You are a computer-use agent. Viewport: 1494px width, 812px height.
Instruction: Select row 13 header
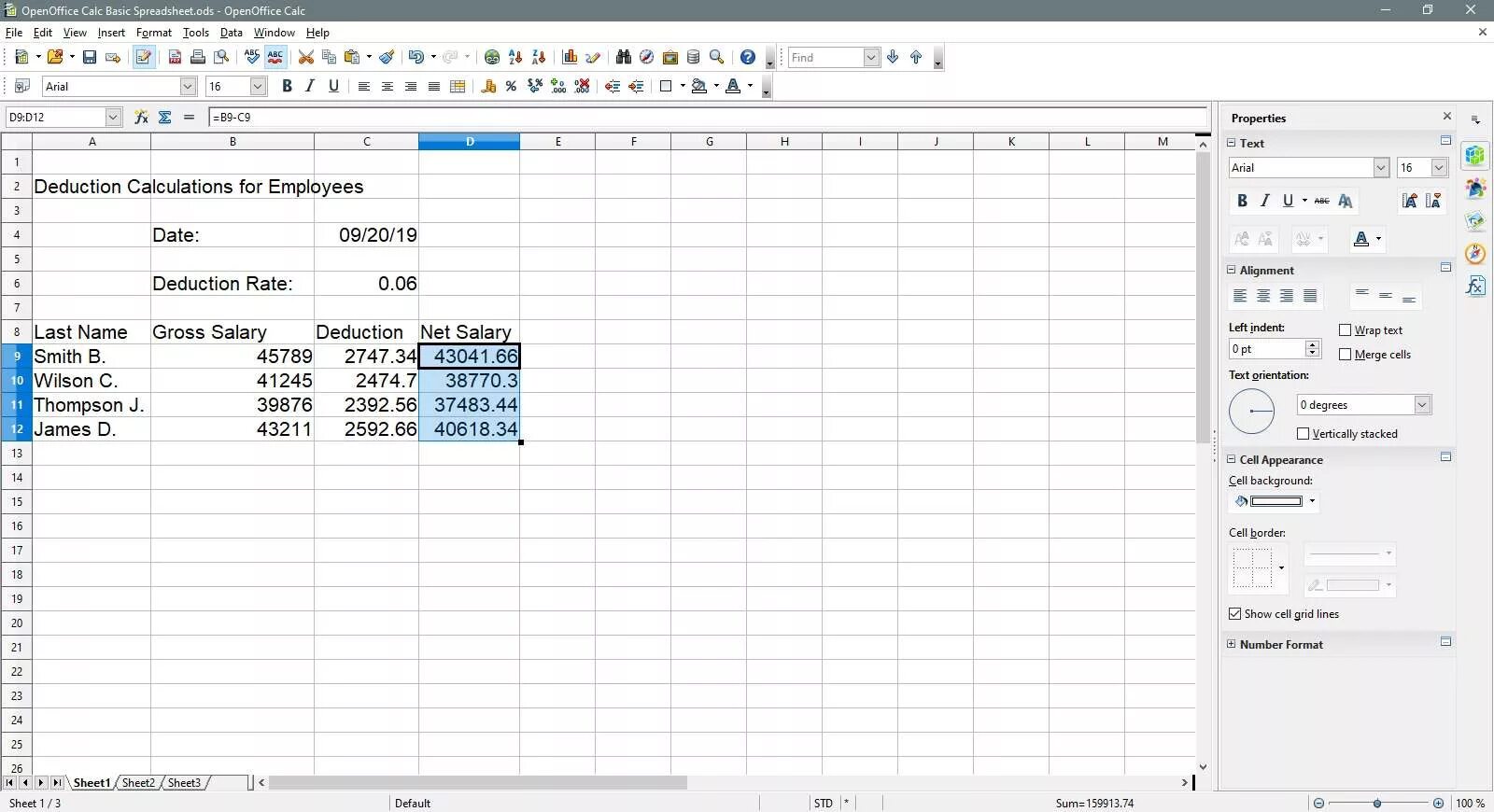pos(17,453)
